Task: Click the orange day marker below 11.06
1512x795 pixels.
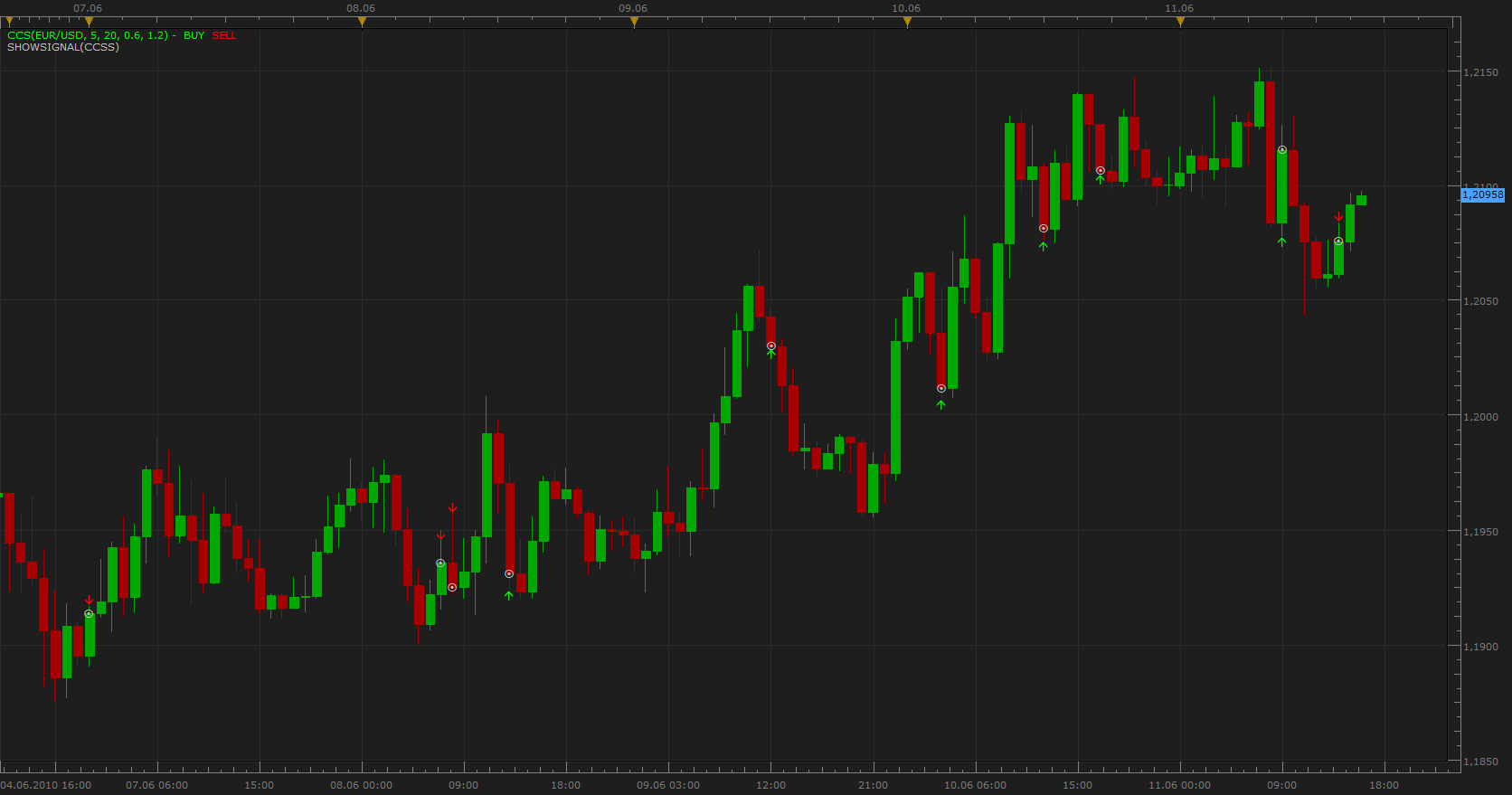Action: coord(1180,22)
